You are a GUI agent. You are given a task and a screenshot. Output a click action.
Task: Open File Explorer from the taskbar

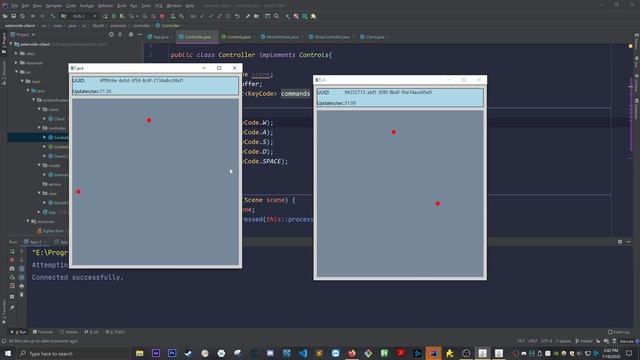coord(140,353)
